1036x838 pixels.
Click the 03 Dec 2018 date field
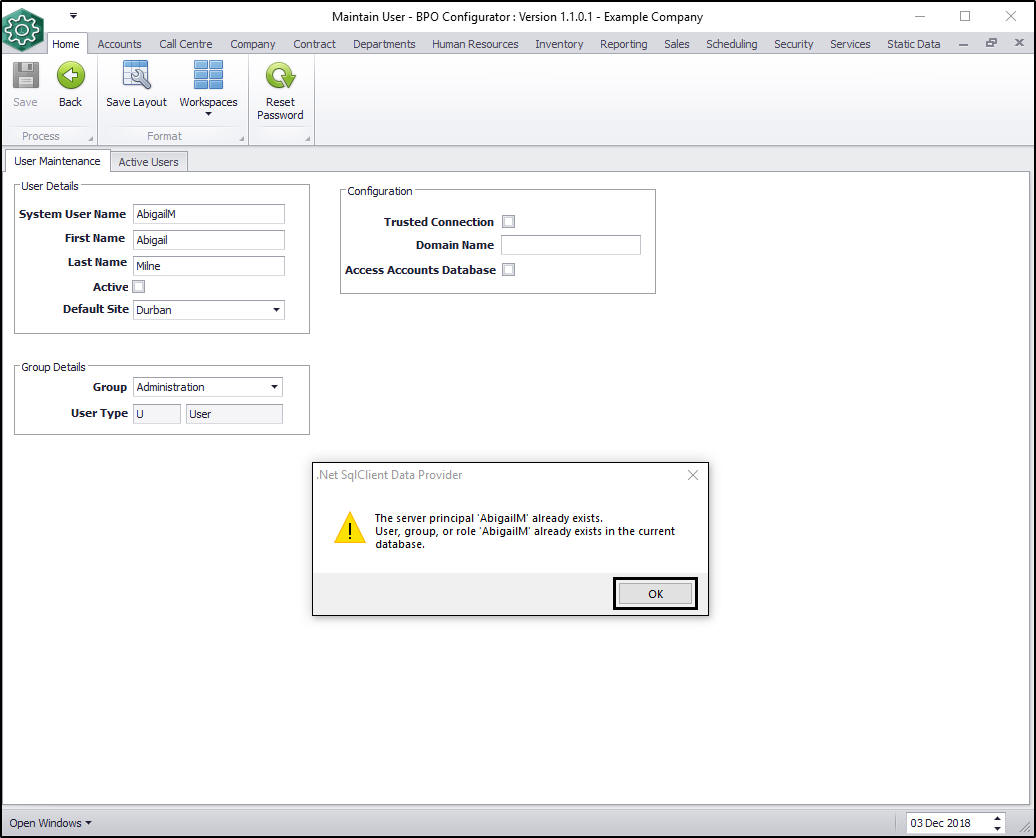[x=947, y=823]
